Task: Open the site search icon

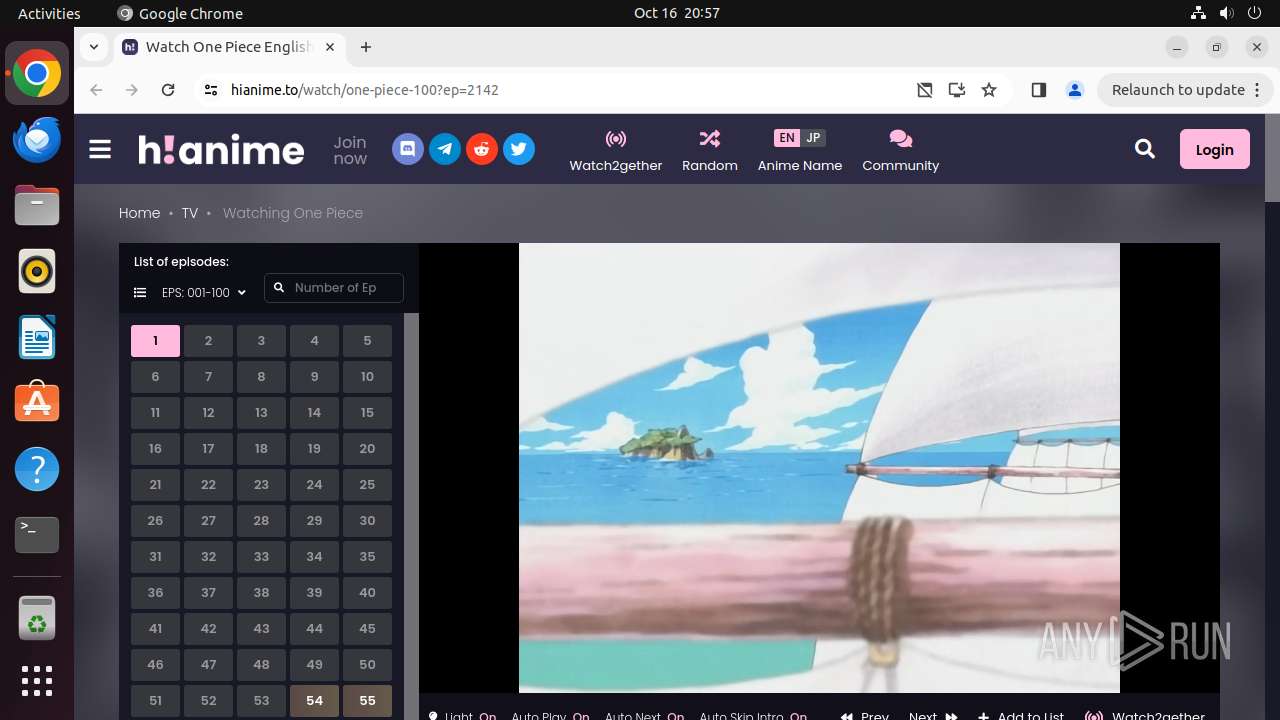Action: 1145,149
